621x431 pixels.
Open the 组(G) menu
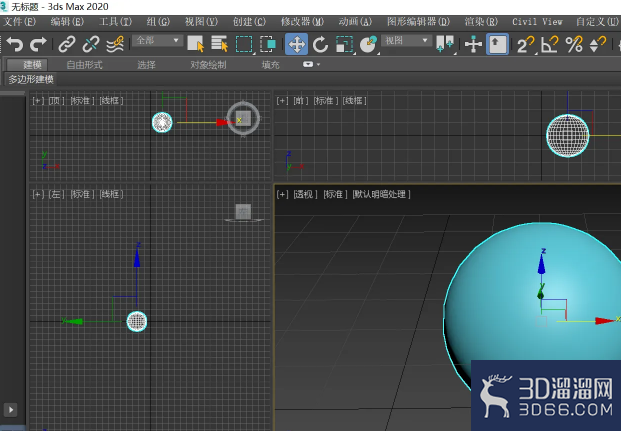click(x=158, y=22)
